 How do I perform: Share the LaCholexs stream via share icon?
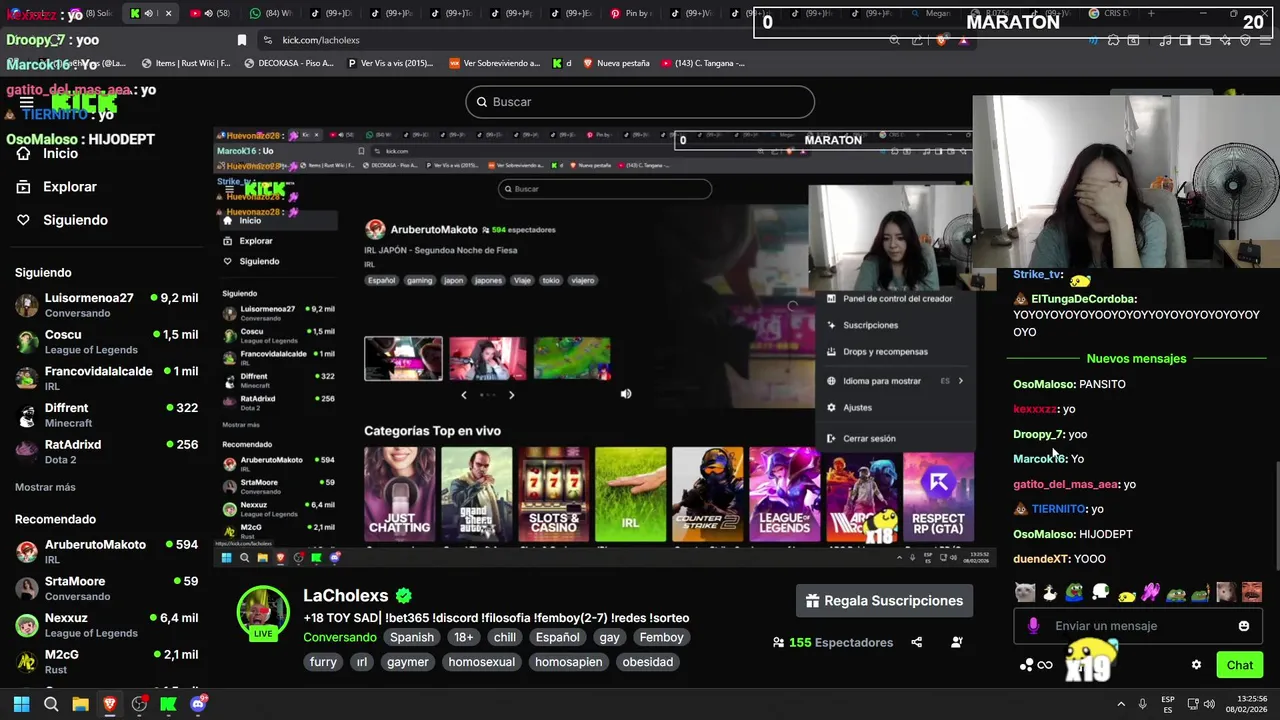(916, 642)
